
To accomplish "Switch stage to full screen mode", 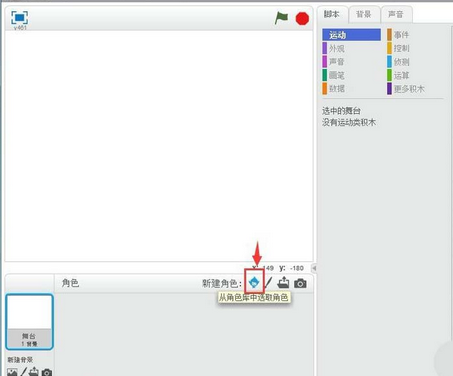I will [x=19, y=17].
